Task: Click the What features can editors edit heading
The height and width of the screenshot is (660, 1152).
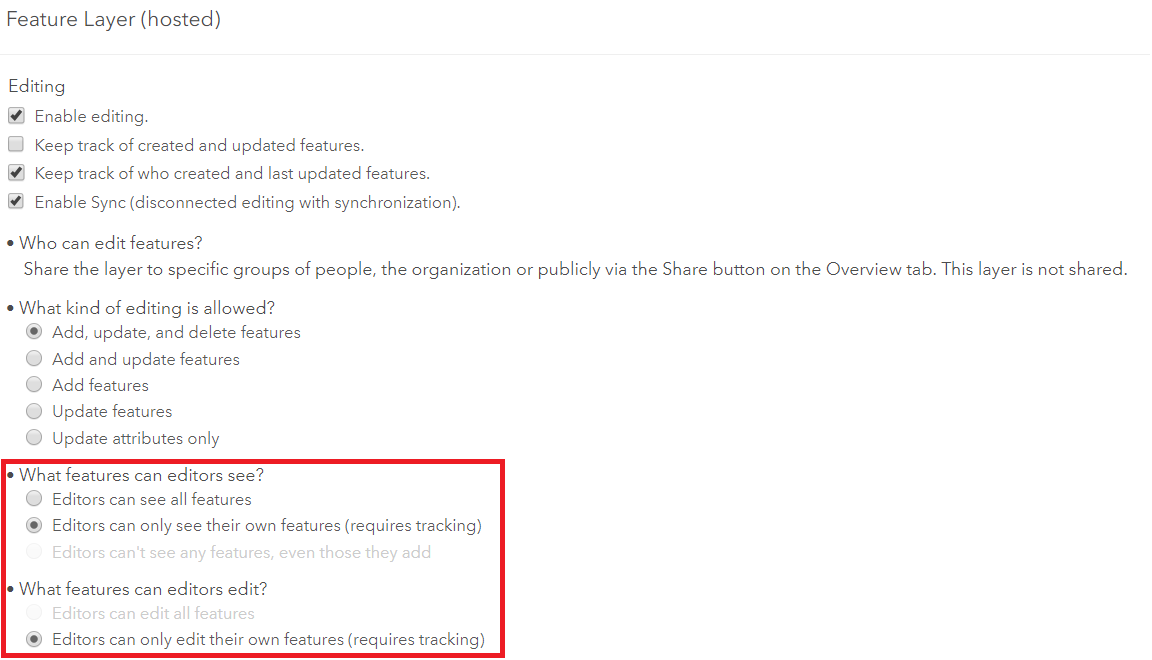Action: tap(143, 589)
